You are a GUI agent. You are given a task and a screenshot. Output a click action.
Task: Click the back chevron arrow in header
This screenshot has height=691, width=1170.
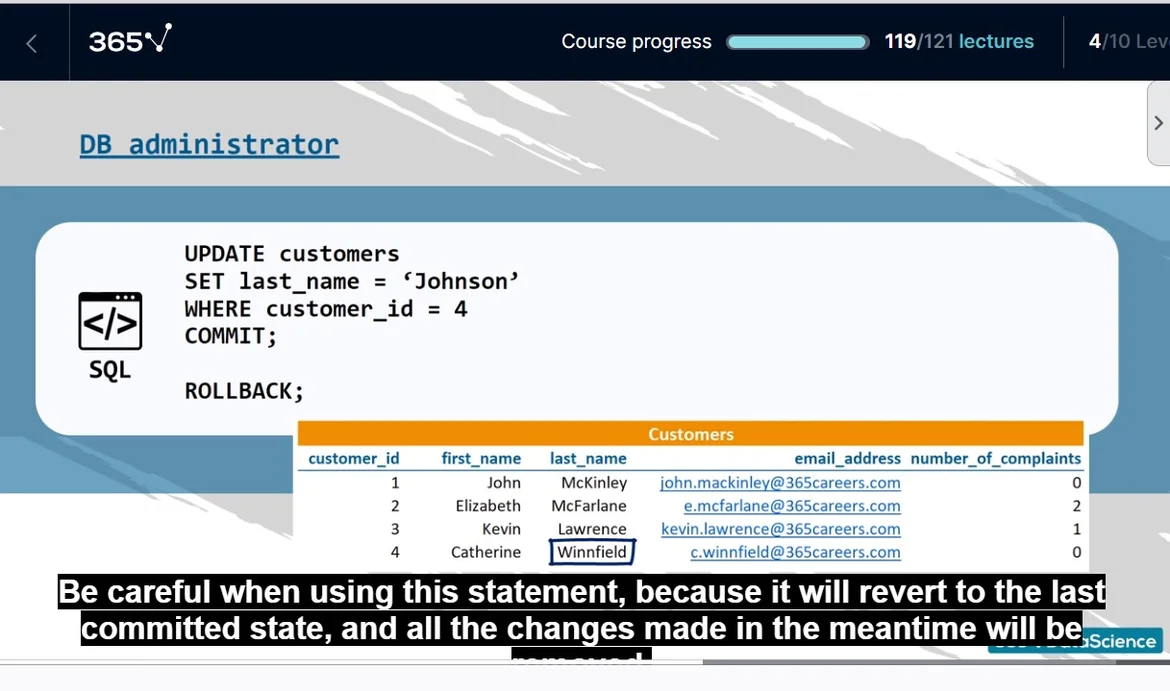tap(32, 43)
